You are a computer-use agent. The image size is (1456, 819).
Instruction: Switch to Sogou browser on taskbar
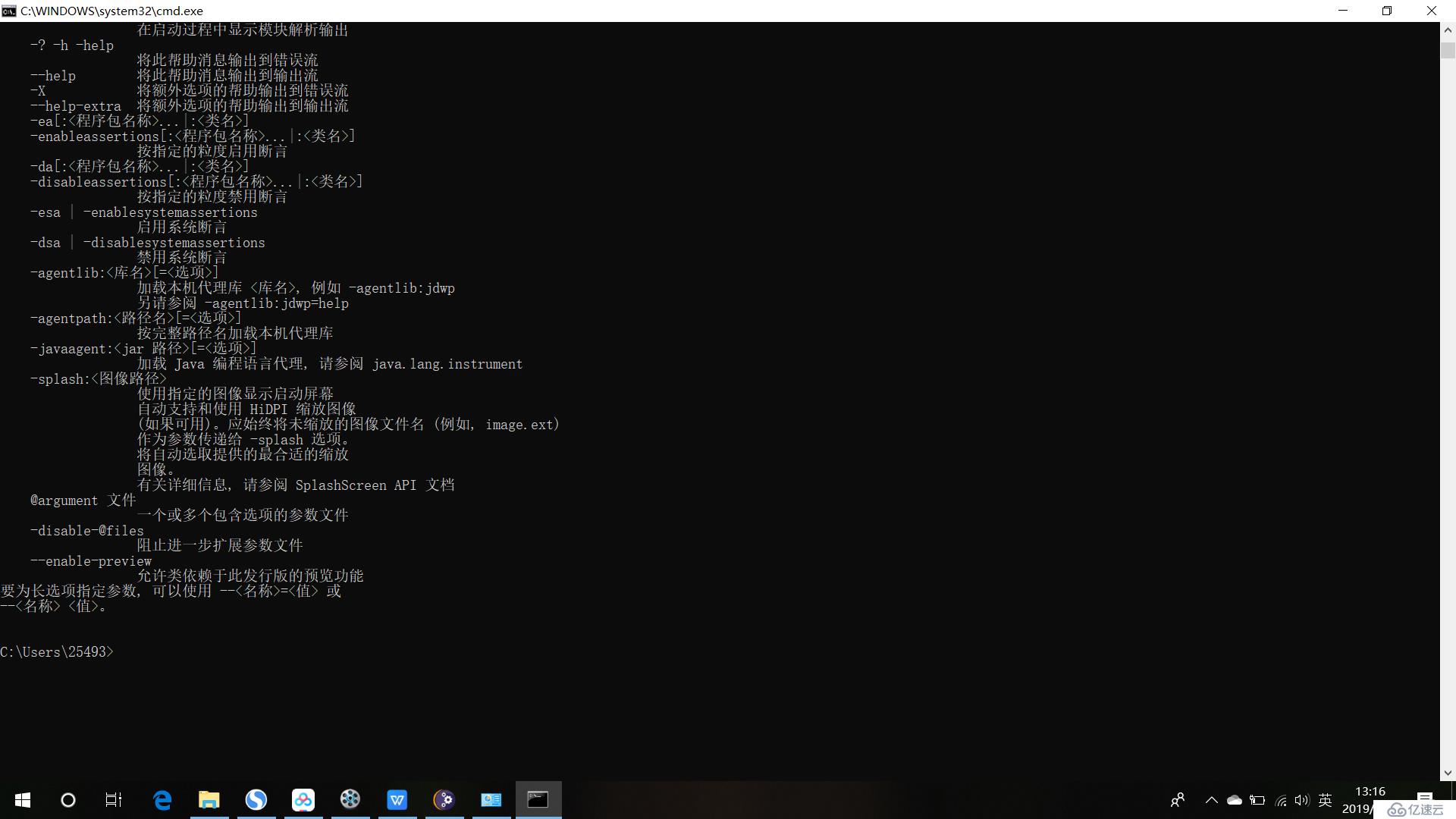pos(256,800)
